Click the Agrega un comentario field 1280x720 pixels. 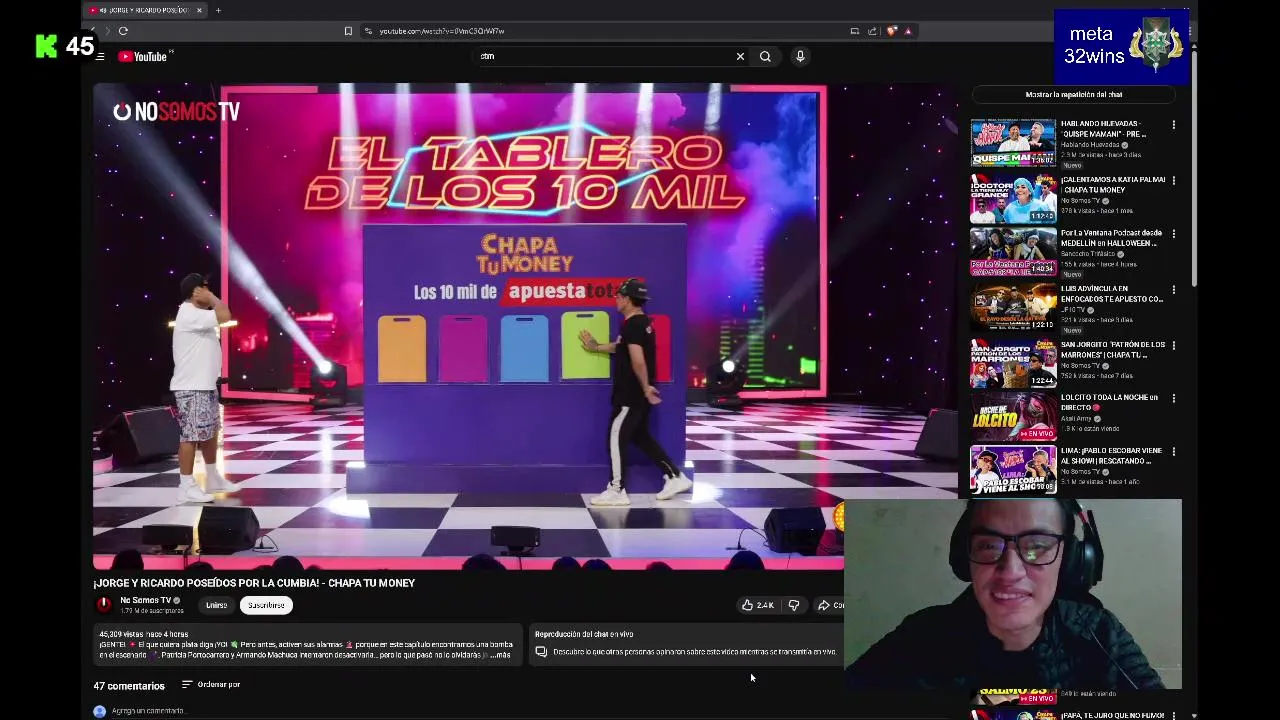point(148,711)
